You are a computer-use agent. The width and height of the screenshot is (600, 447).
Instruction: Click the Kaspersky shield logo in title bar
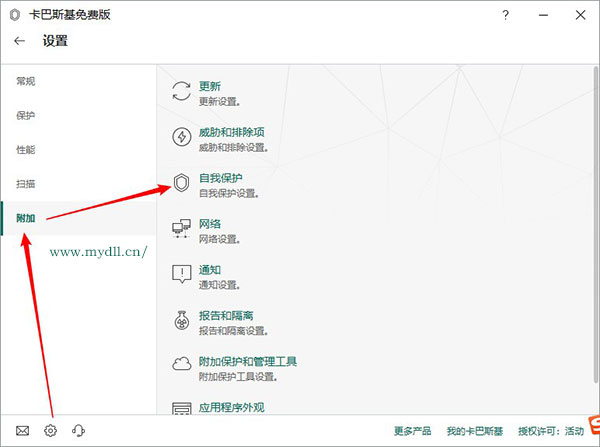point(15,15)
